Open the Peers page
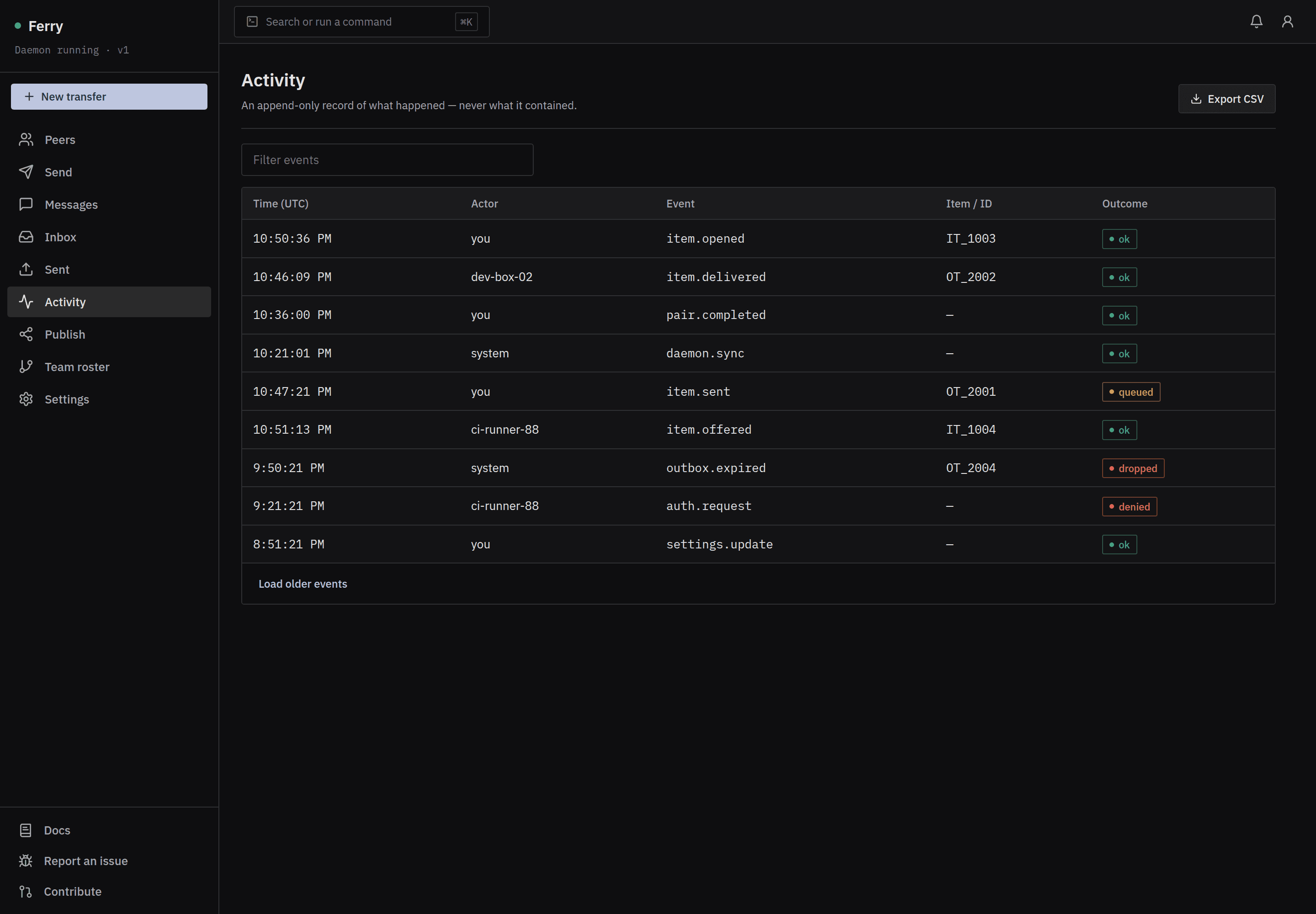Viewport: 1316px width, 914px height. click(109, 140)
